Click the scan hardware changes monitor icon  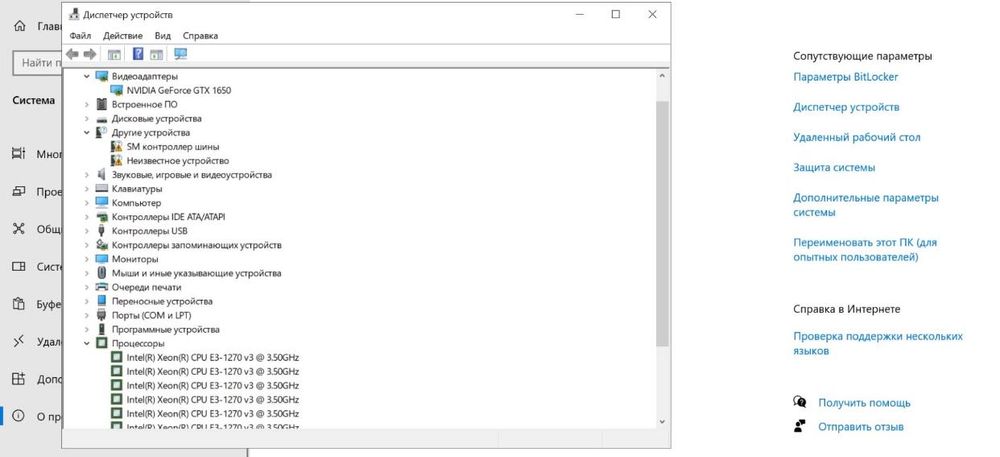(180, 54)
